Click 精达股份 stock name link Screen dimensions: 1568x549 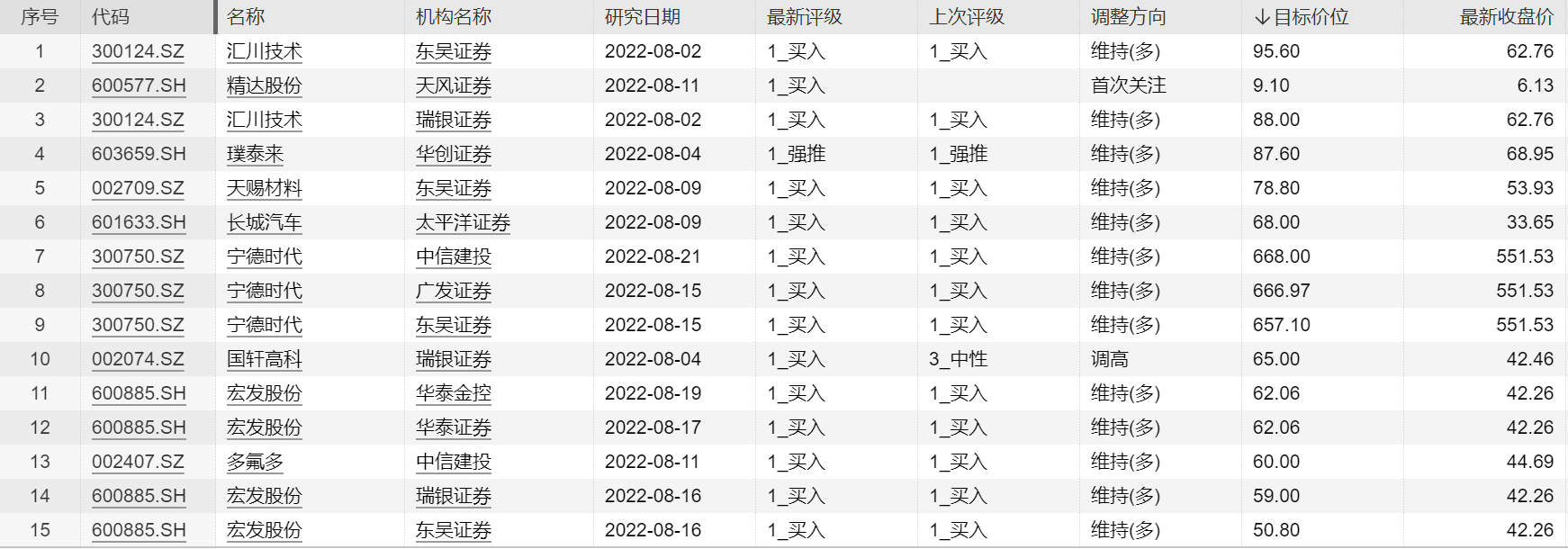265,85
